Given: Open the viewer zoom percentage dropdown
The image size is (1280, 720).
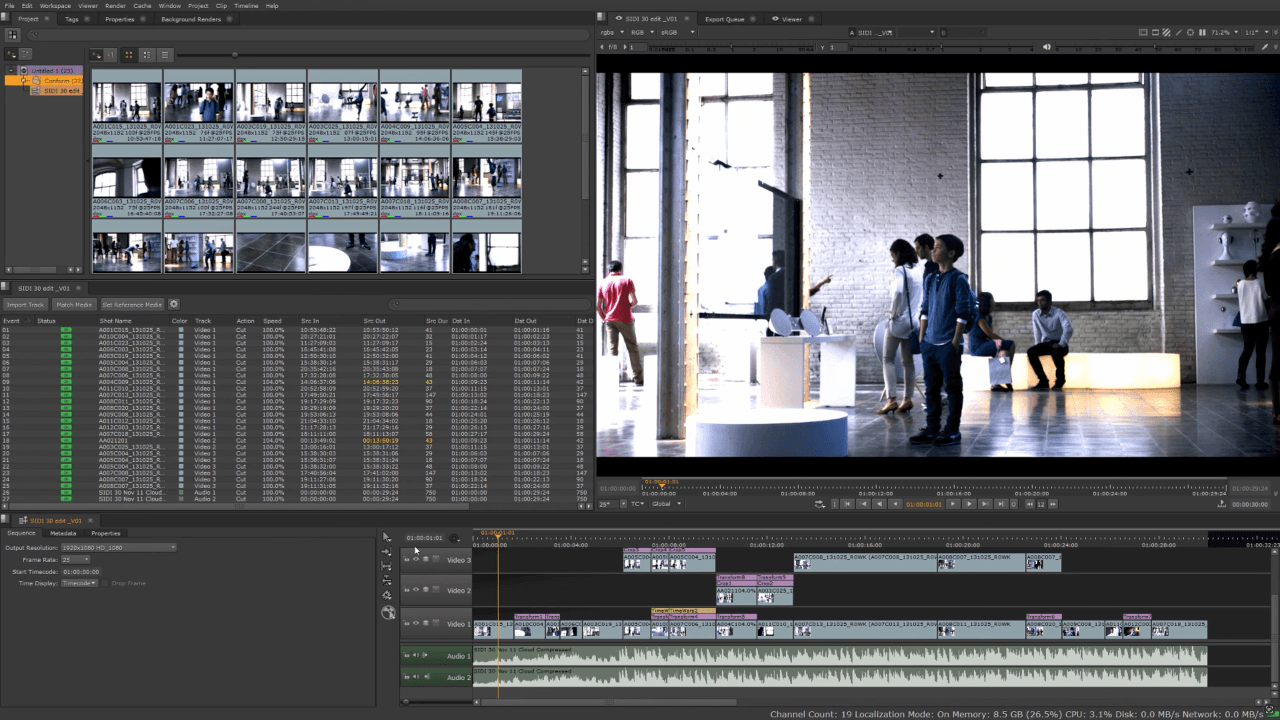Looking at the screenshot, I should point(1221,32).
